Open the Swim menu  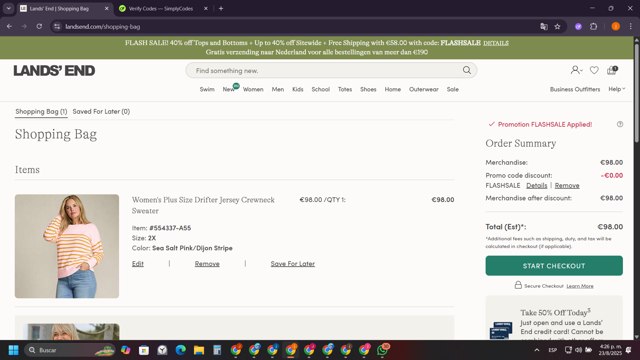pyautogui.click(x=207, y=89)
